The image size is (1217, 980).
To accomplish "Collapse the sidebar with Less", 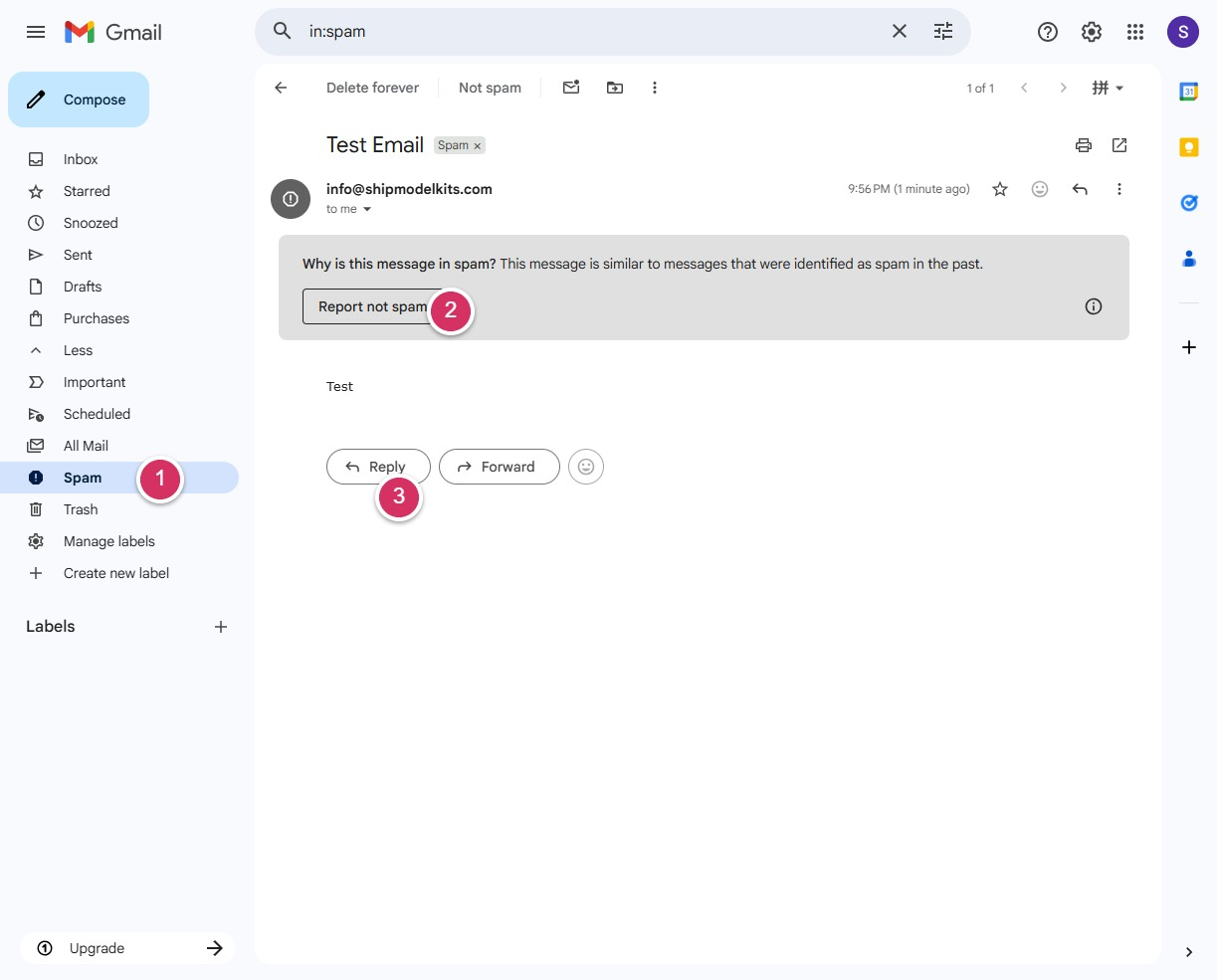I will pos(78,350).
